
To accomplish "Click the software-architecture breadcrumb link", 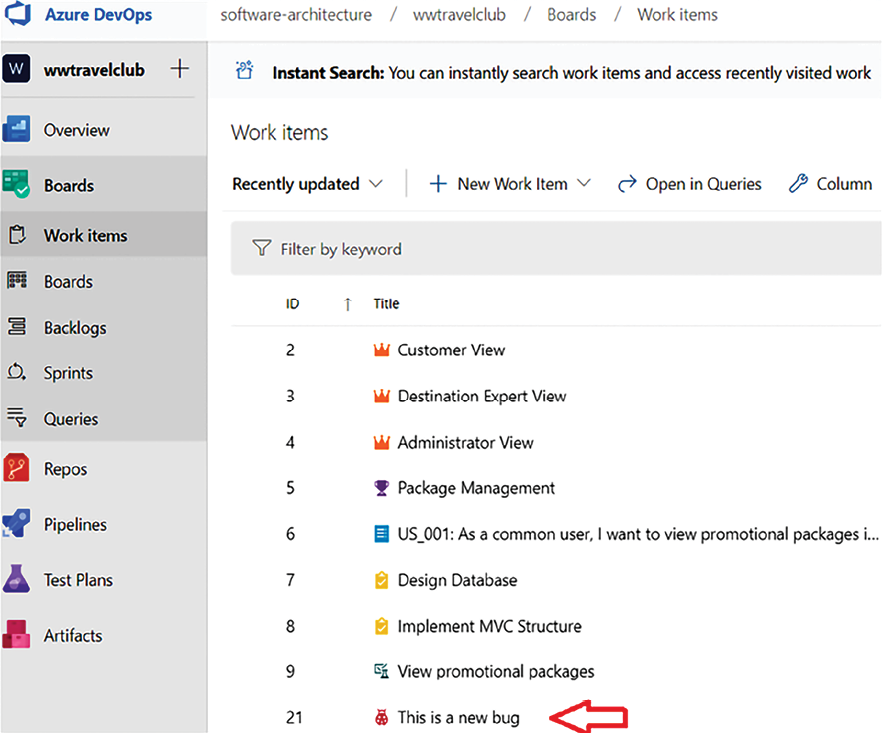I will tap(296, 15).
